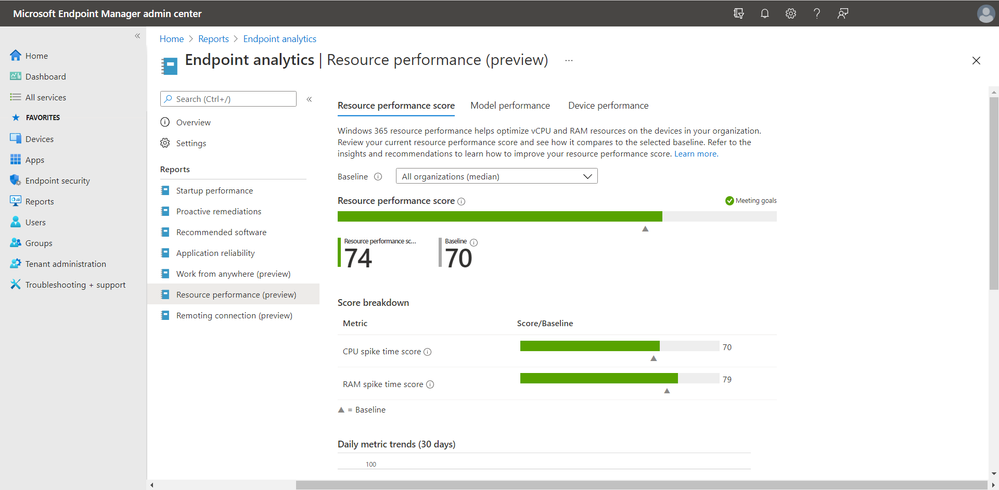Click the Startup performance report label
Viewport: 999px width, 490px height.
point(215,191)
